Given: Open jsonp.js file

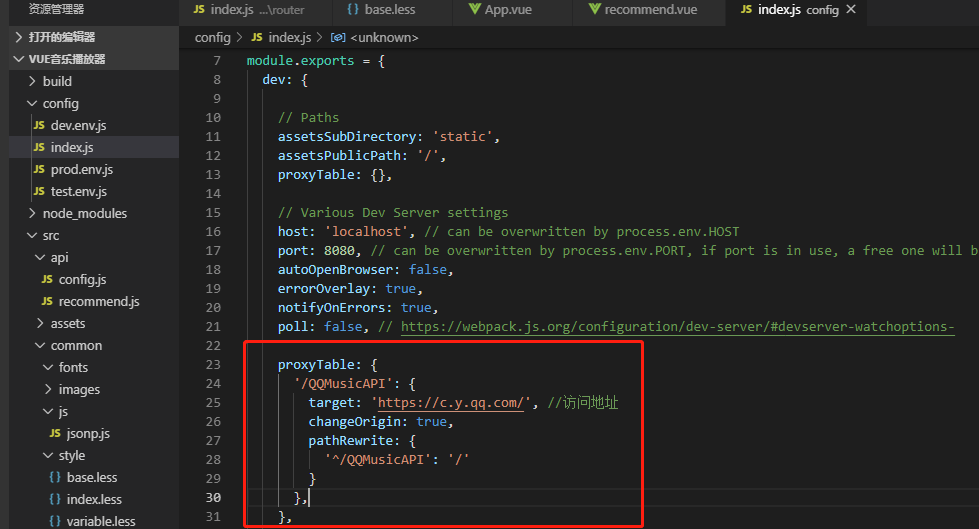Looking at the screenshot, I should tap(88, 433).
